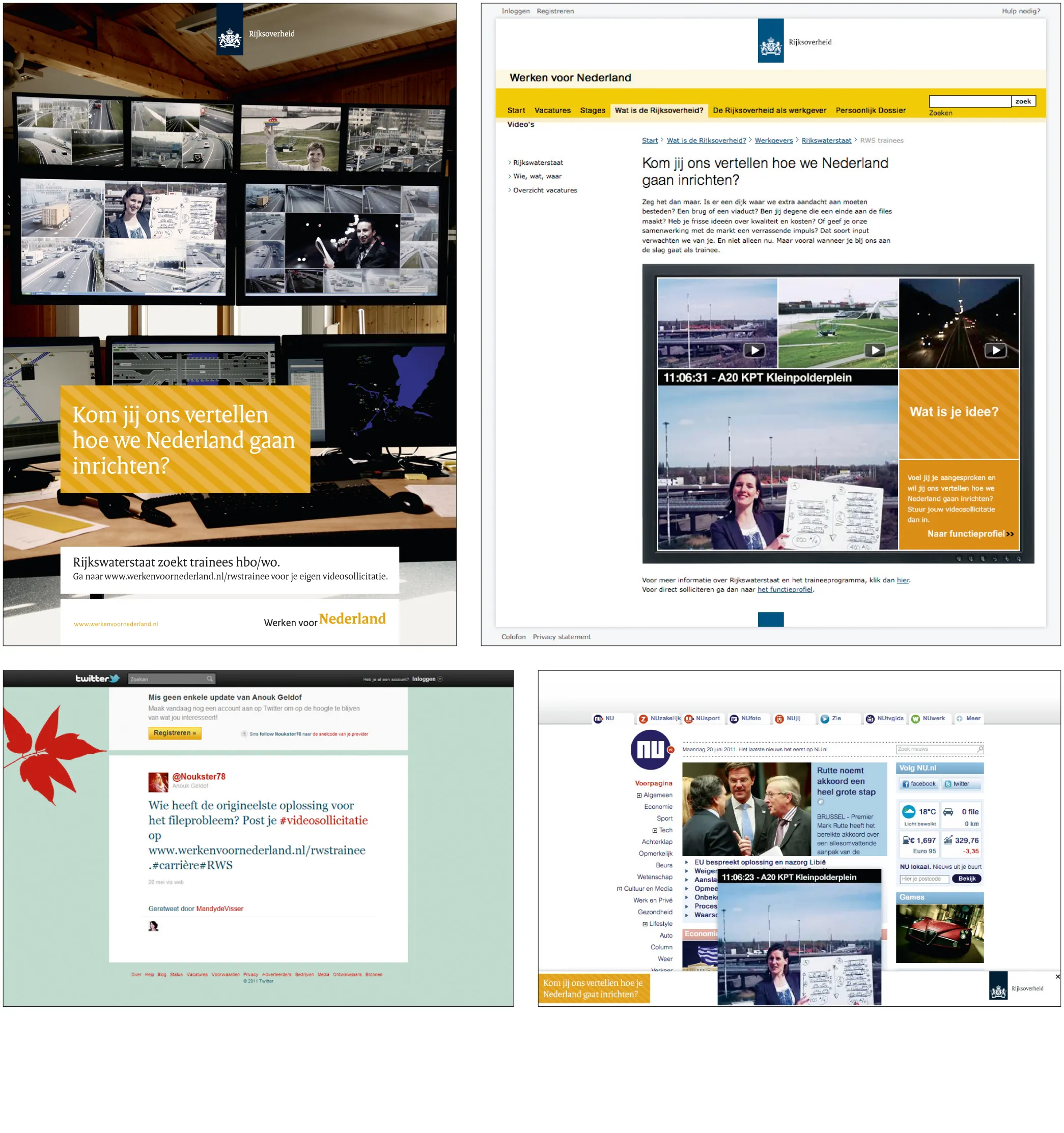Screen dimensions: 1064x1133
Task: Click the Hier je postcode input field
Action: coord(924,879)
